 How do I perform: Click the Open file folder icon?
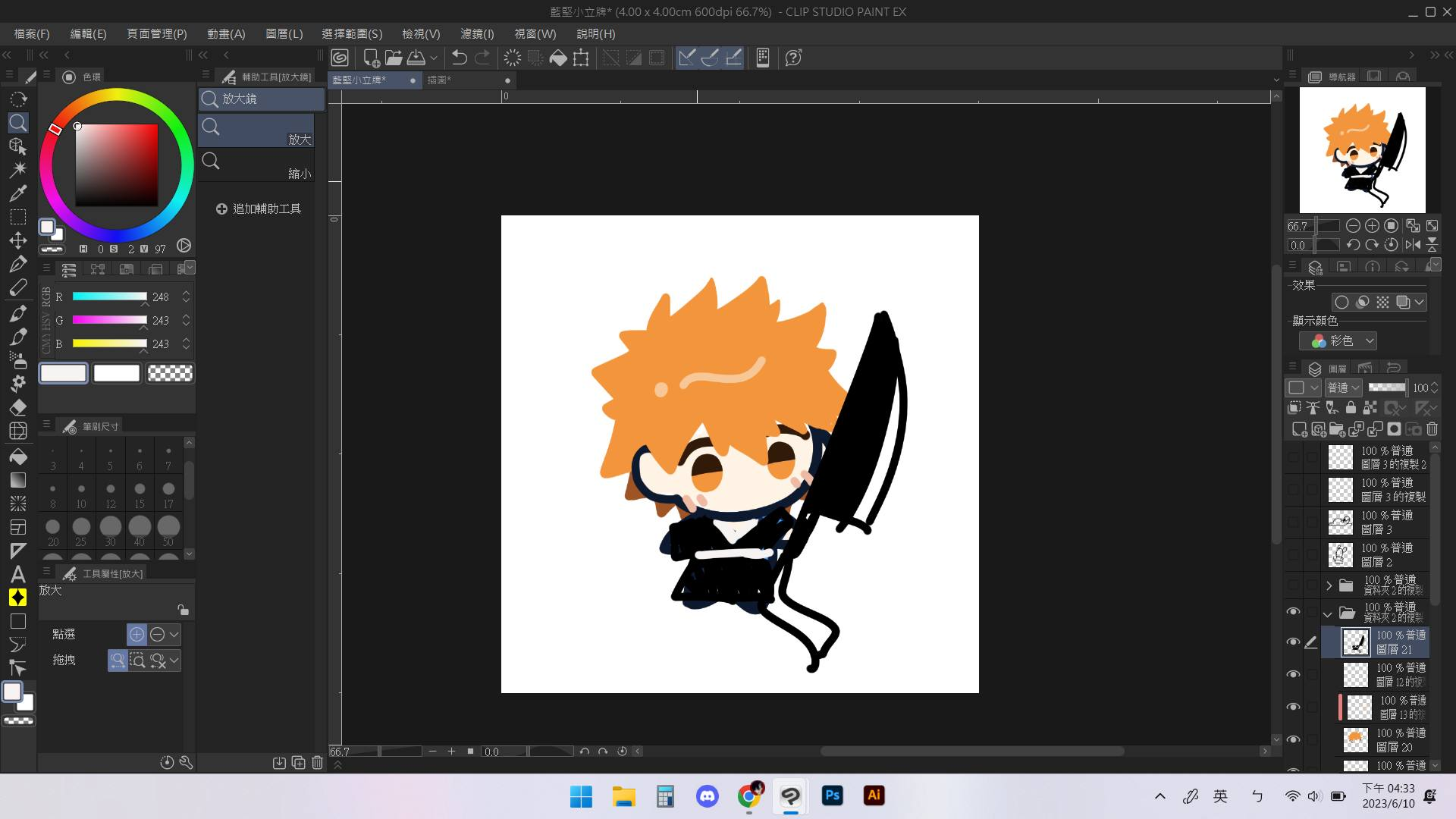pyautogui.click(x=394, y=58)
